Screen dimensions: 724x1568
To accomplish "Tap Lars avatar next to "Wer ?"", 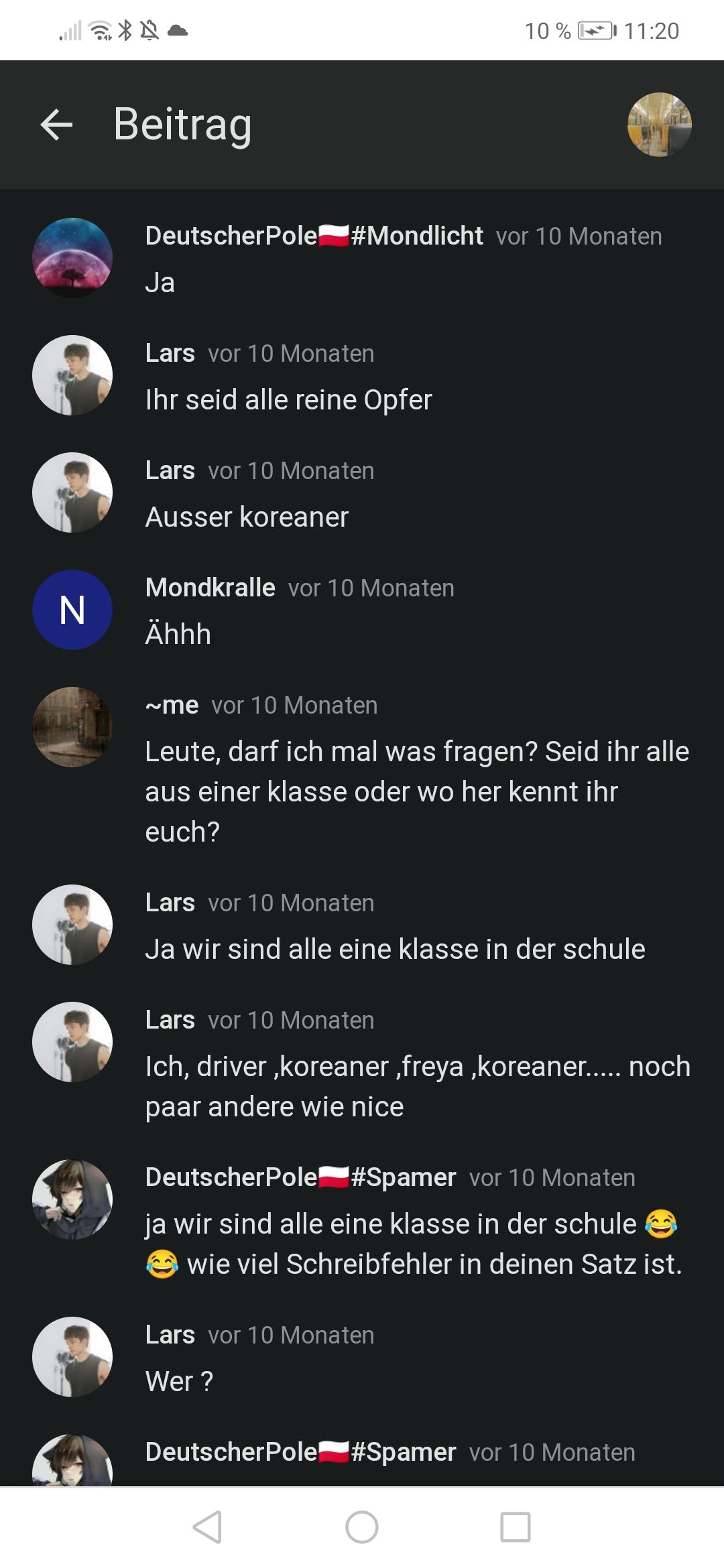I will [x=72, y=1357].
